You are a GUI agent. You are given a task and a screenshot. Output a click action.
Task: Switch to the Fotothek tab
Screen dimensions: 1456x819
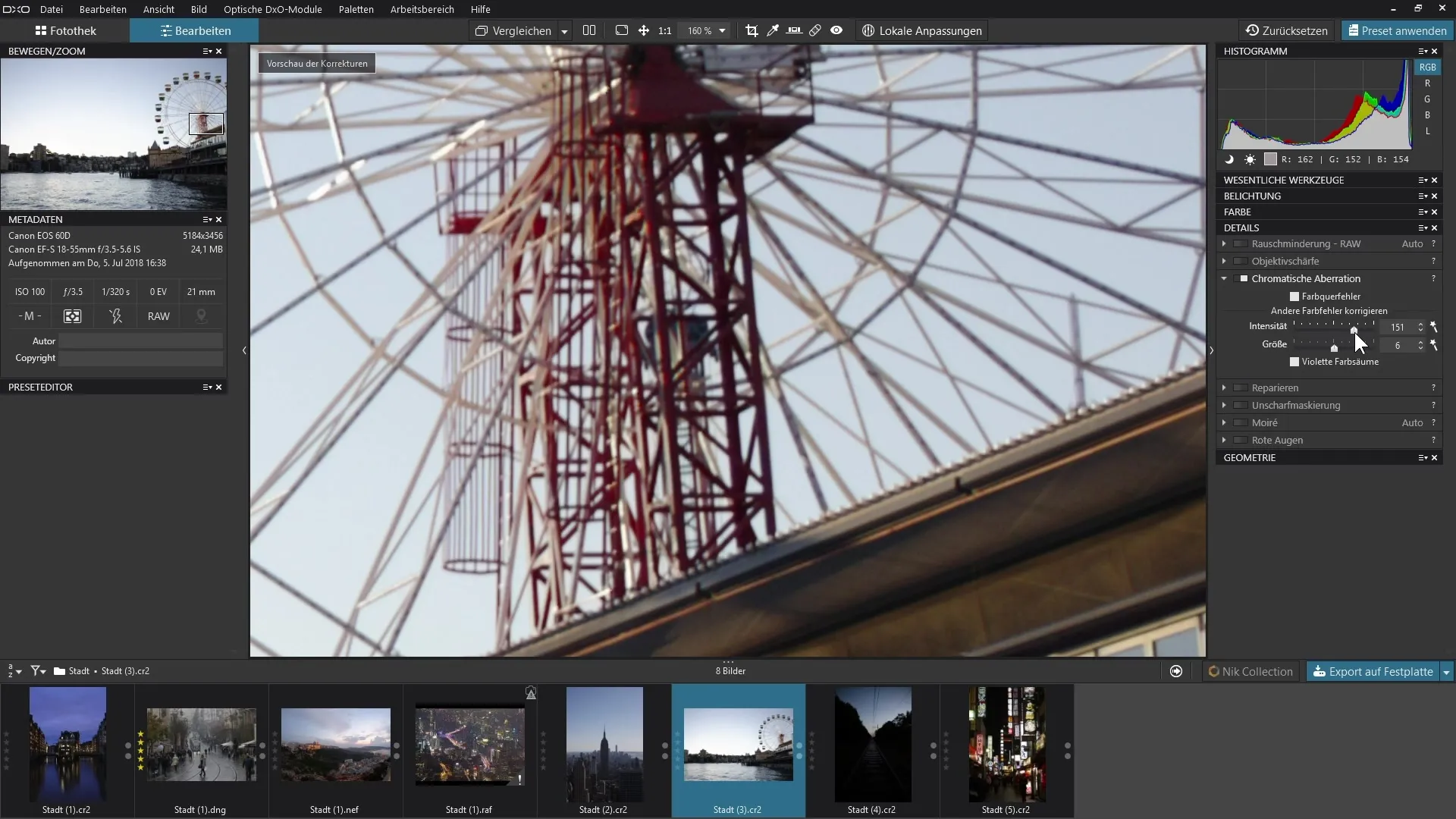(65, 30)
